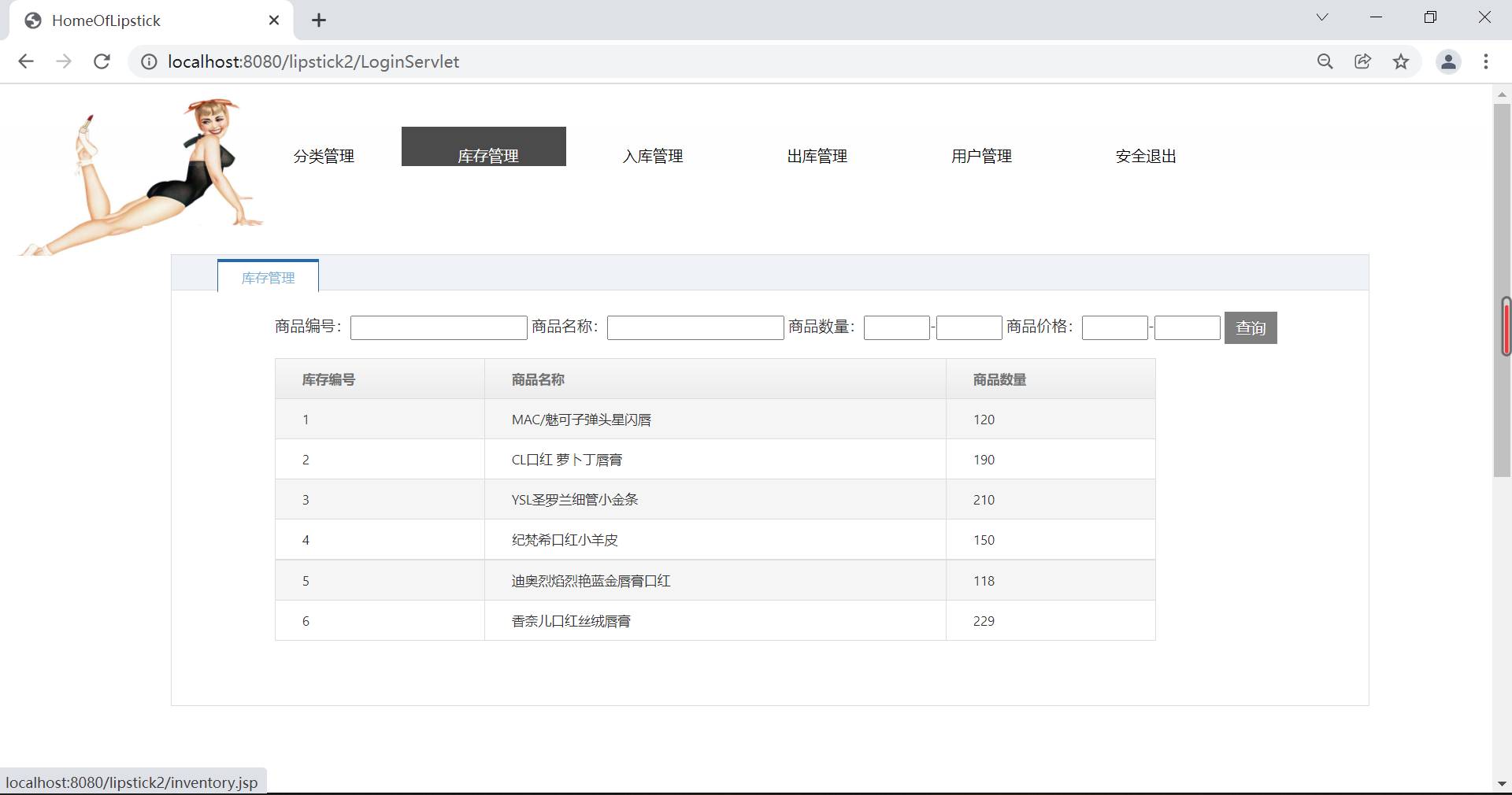The width and height of the screenshot is (1512, 795).
Task: Open the zoom magnifier icon
Action: [x=1325, y=61]
